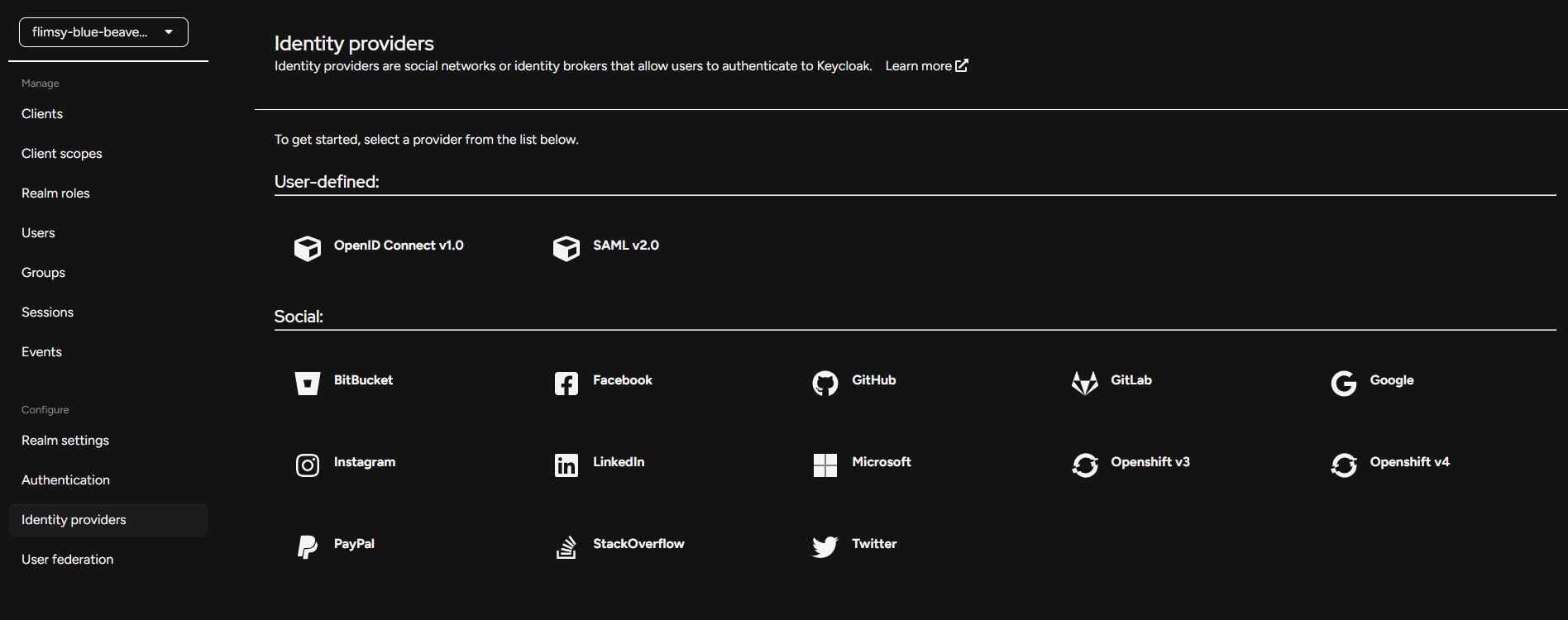
Task: Select the BitBucket provider label
Action: pos(363,380)
